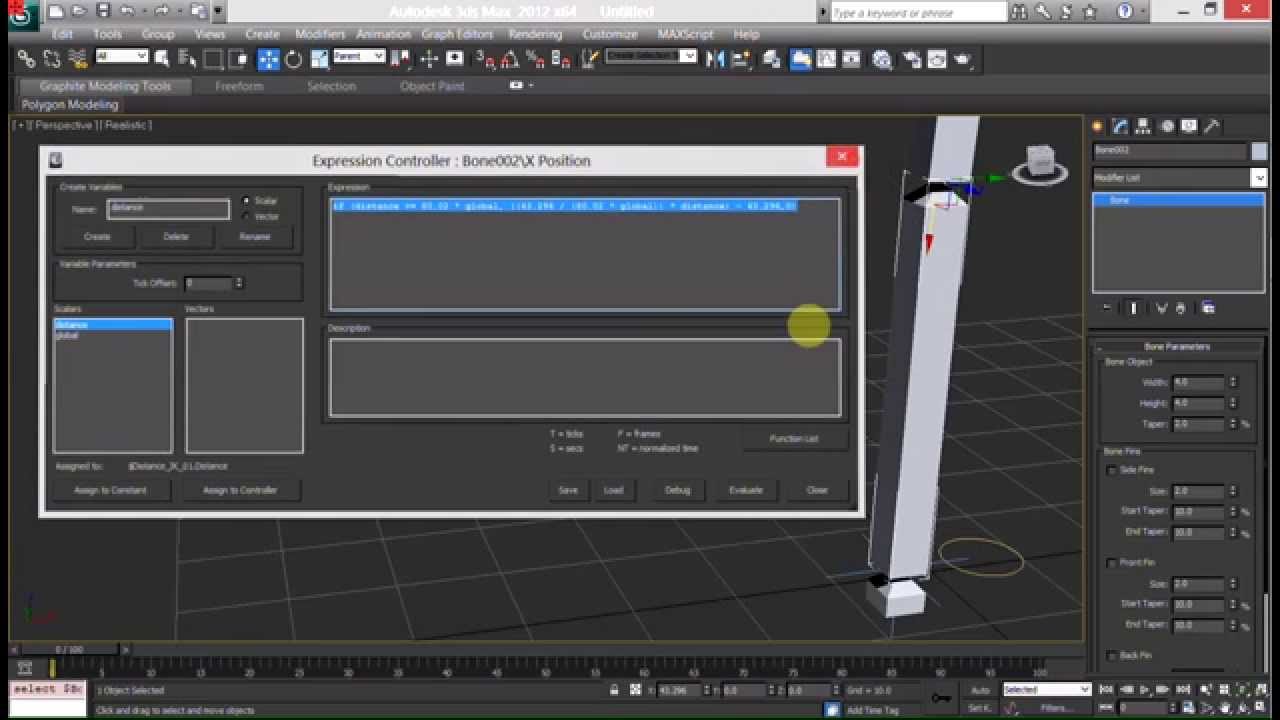1280x720 pixels.
Task: Switch to Hierarchy command panel tab
Action: point(1143,126)
